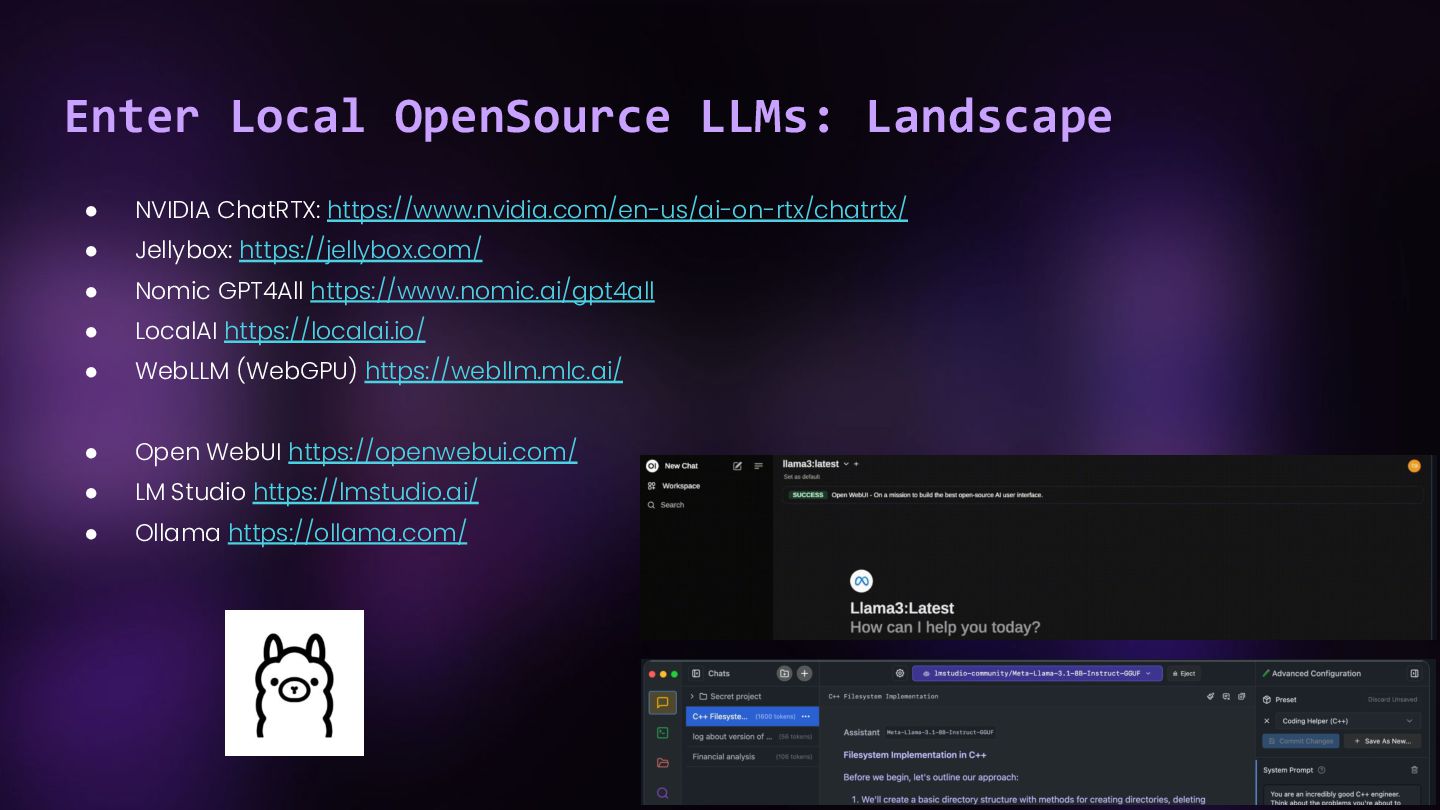Select the C++ Filesyste... chat
This screenshot has height=810, width=1440.
pos(752,716)
